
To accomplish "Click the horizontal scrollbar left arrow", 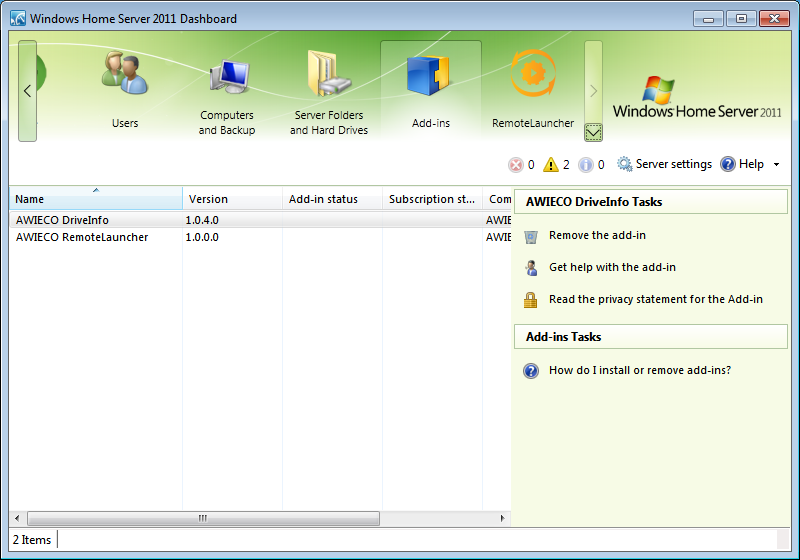I will [x=17, y=518].
